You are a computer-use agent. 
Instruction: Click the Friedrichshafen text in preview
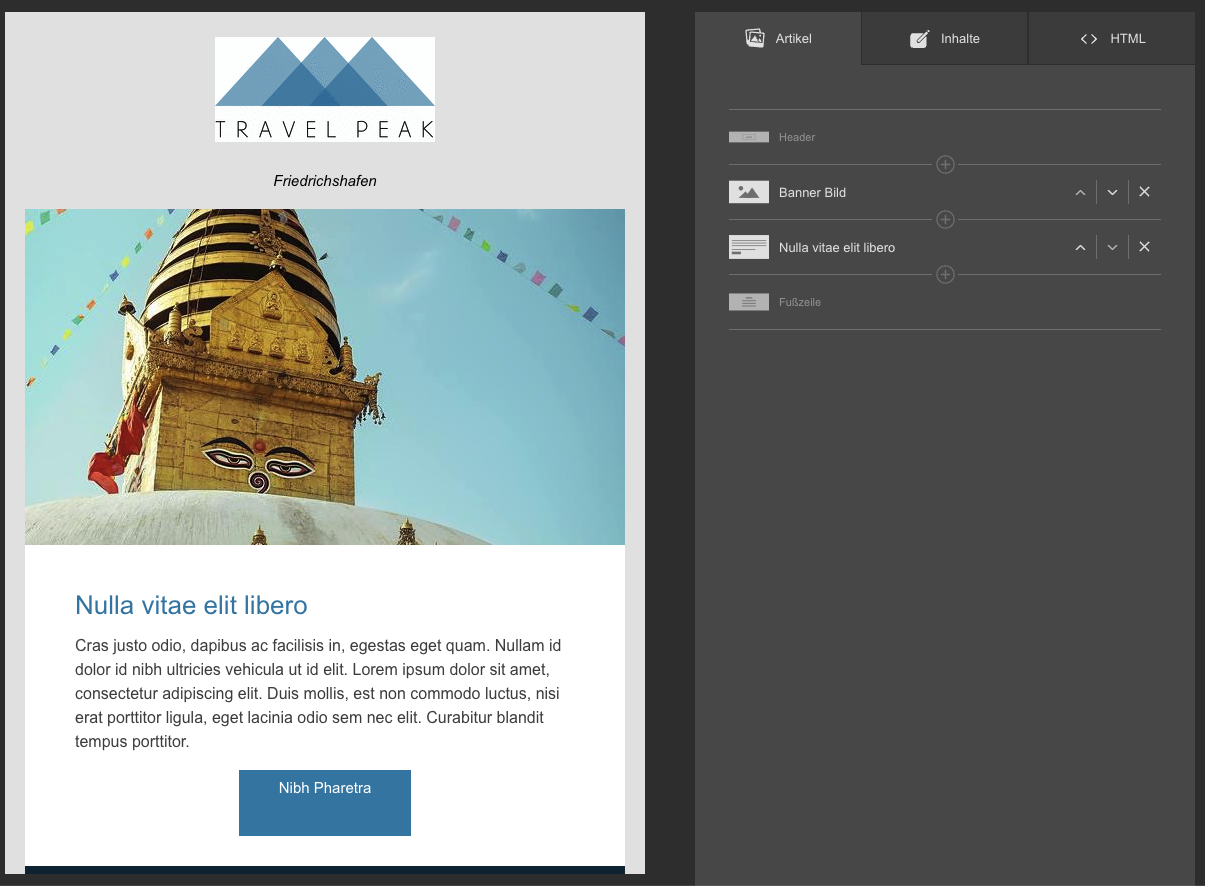(x=325, y=181)
